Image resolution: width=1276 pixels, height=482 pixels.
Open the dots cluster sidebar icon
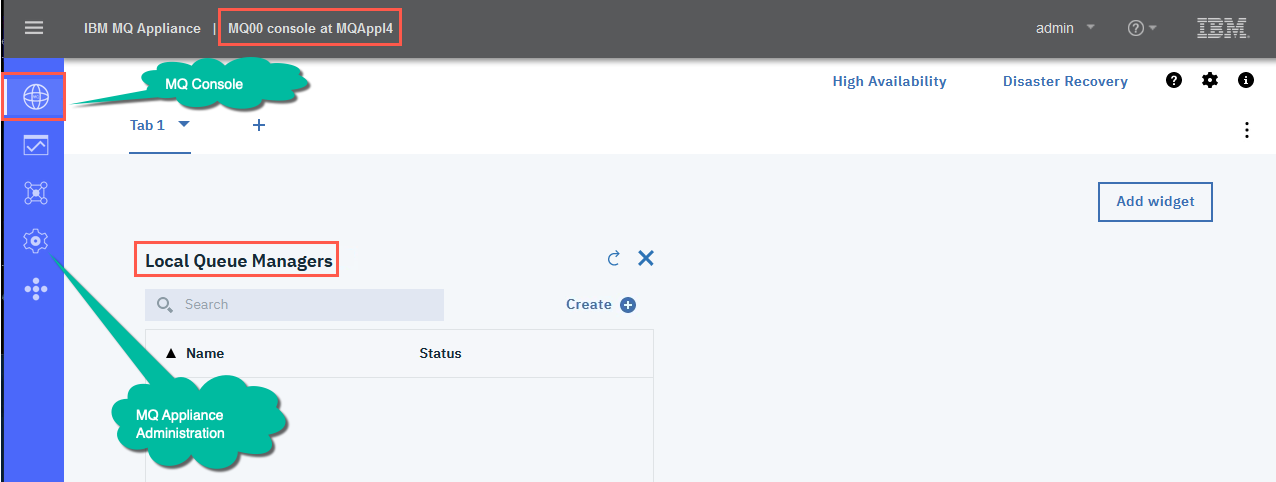(36, 289)
